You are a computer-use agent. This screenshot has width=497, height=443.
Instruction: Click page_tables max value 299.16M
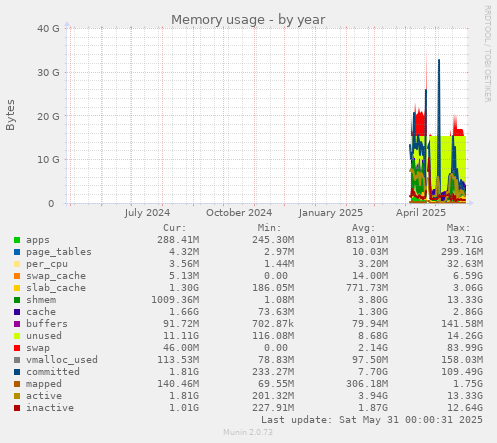462,252
